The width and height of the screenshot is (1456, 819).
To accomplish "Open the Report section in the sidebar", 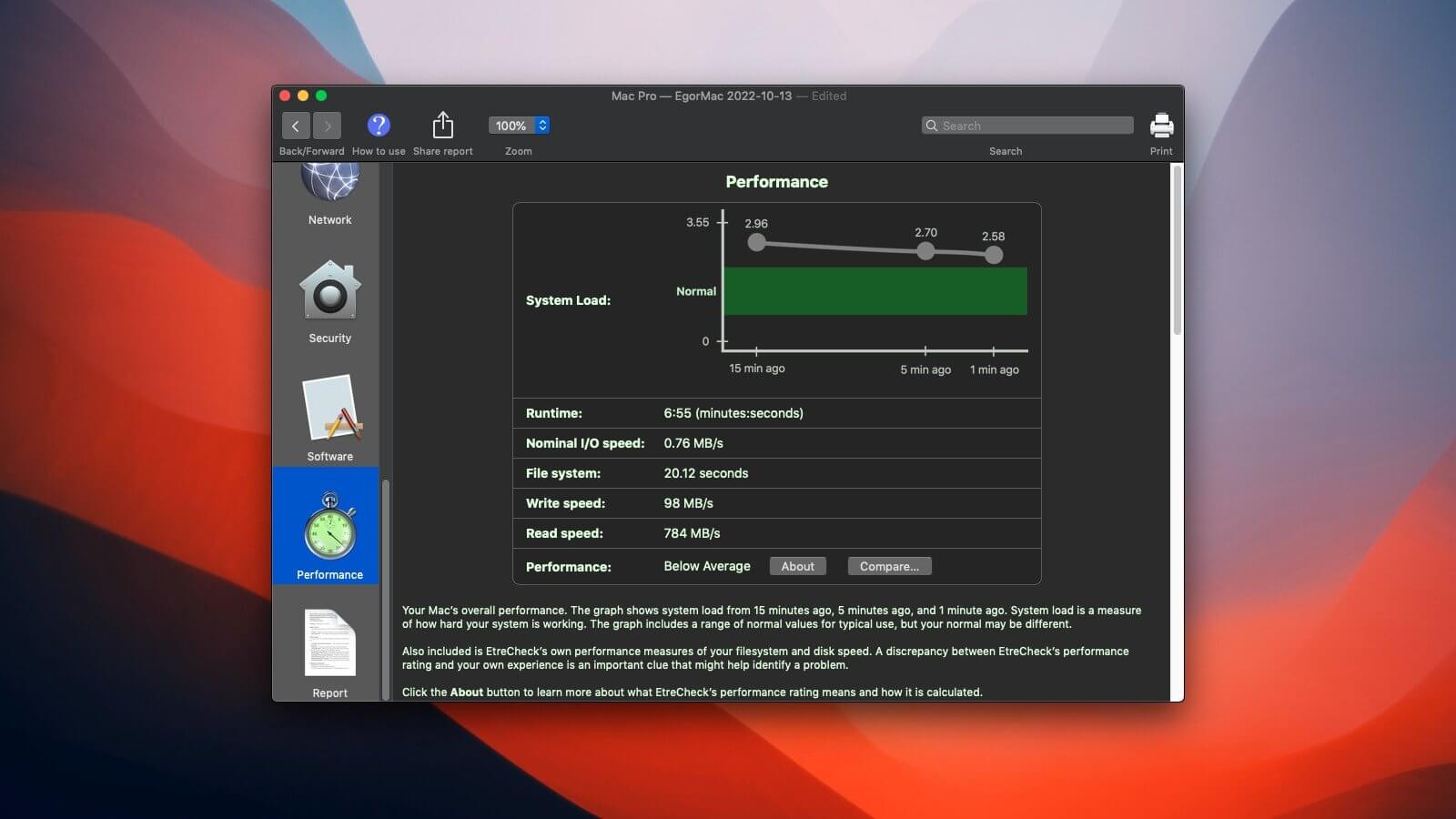I will [329, 642].
